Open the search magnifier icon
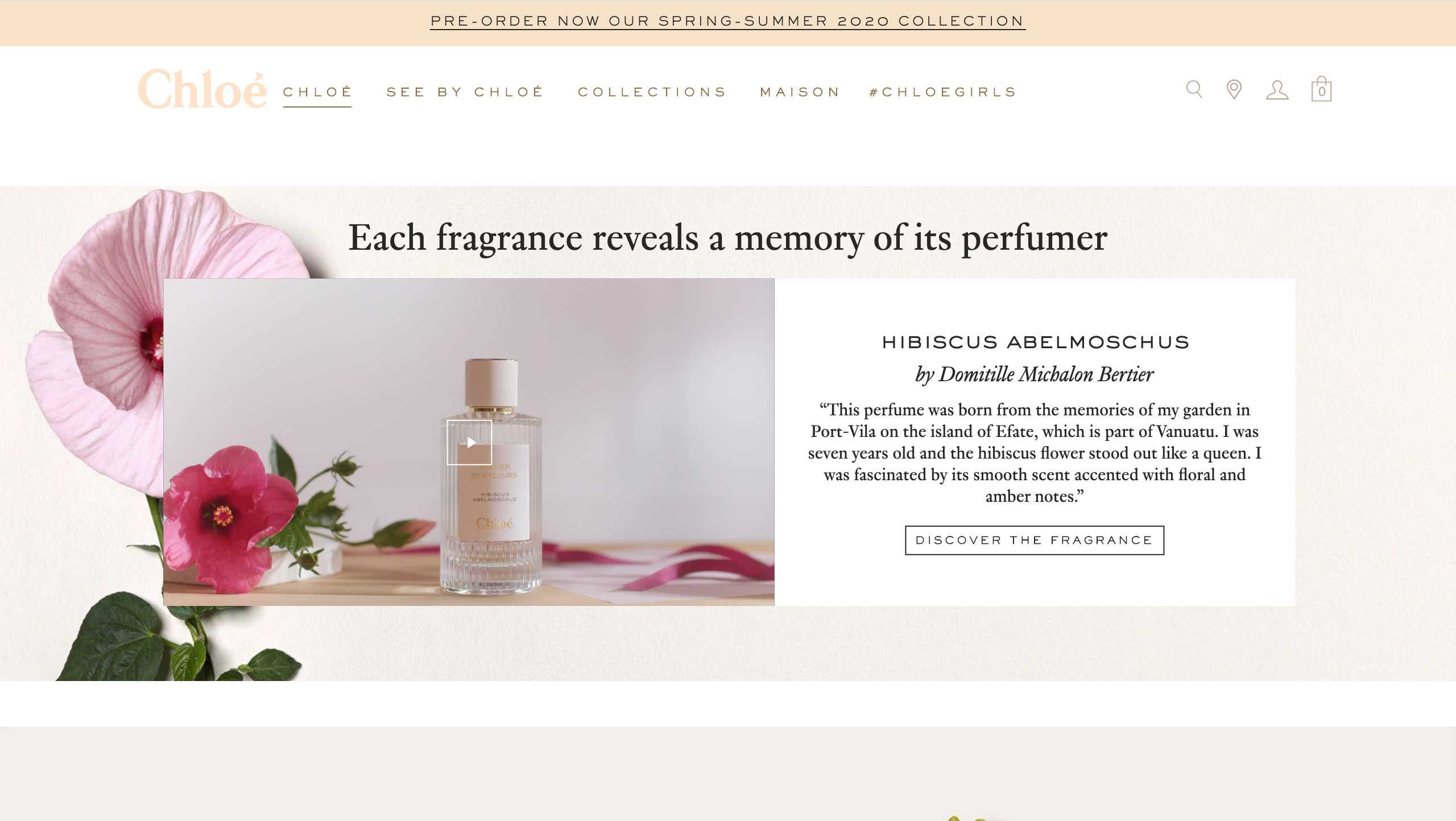Viewport: 1456px width, 821px height. coord(1194,89)
